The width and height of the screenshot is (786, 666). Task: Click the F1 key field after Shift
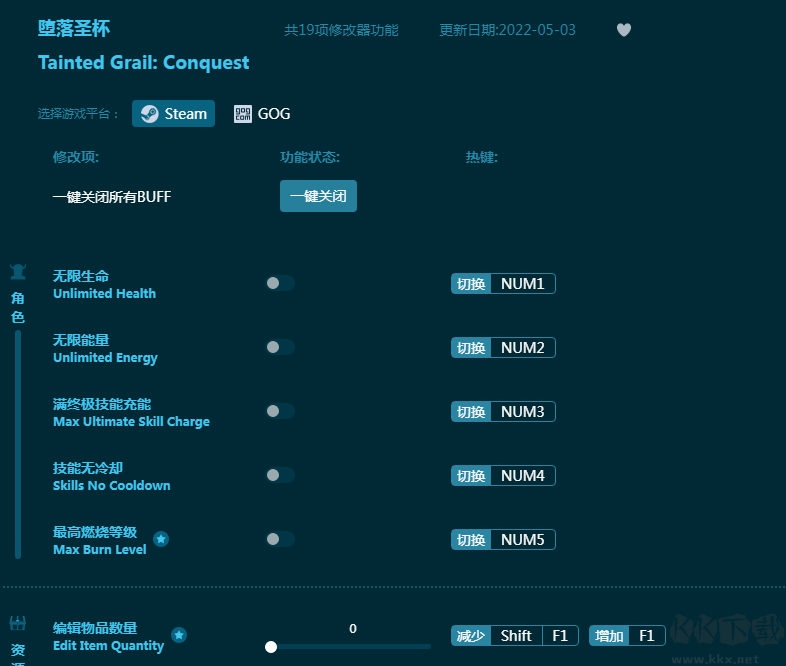point(560,636)
